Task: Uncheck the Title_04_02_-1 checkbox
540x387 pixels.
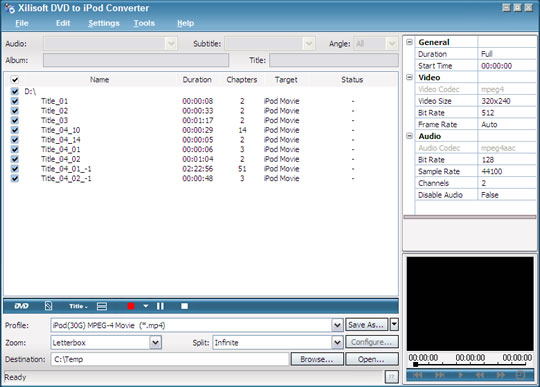Action: (x=14, y=178)
